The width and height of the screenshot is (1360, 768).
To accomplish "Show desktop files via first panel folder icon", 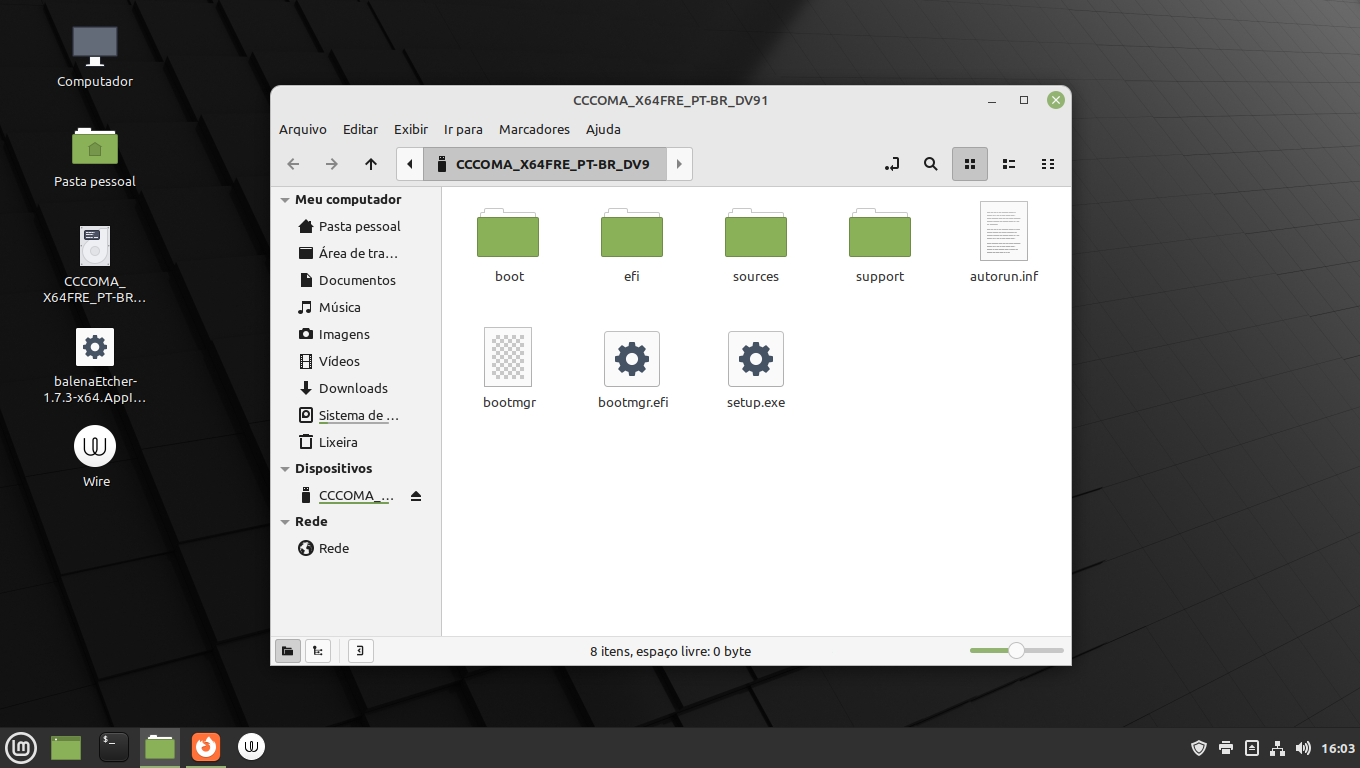I will tap(66, 747).
